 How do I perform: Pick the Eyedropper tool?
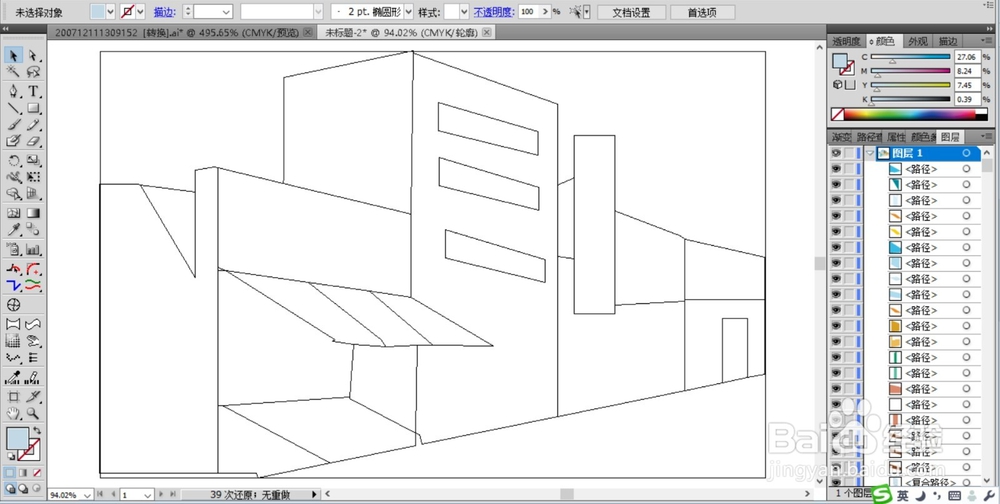[13, 230]
